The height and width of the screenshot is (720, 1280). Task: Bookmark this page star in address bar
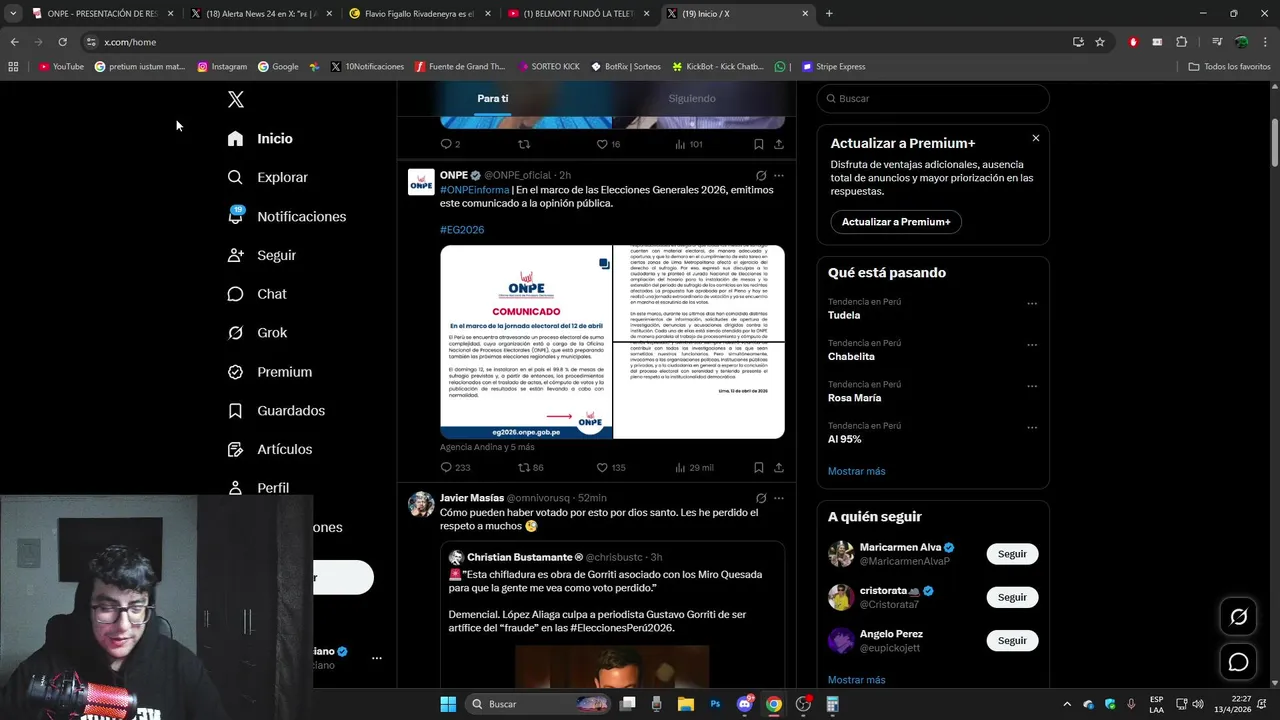pyautogui.click(x=1100, y=42)
